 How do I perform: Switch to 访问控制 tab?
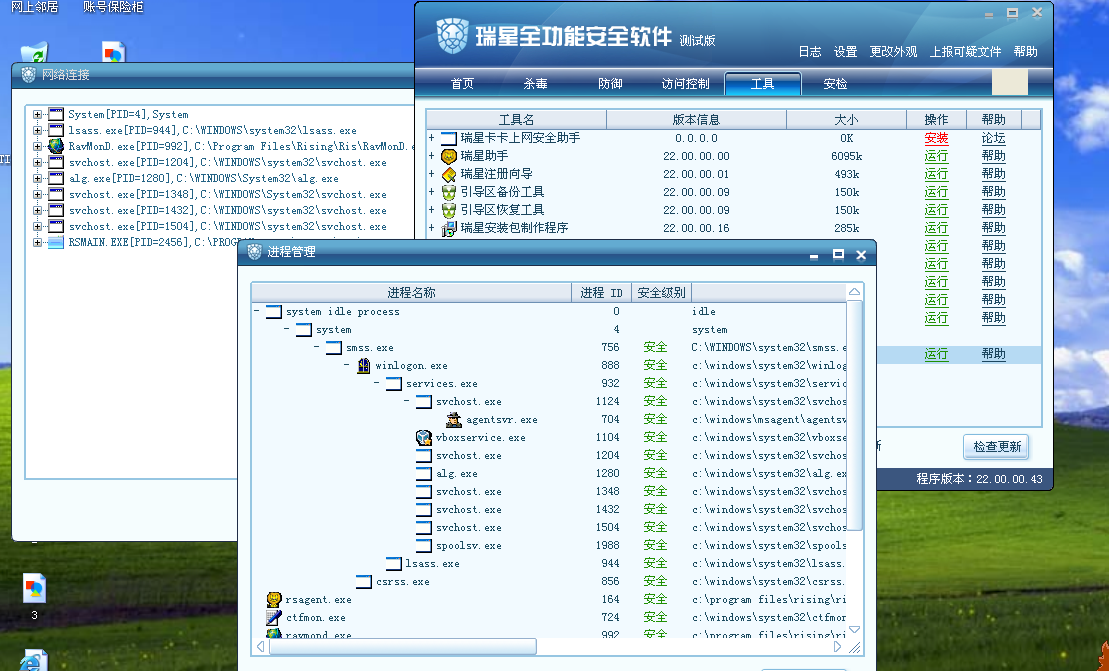685,83
